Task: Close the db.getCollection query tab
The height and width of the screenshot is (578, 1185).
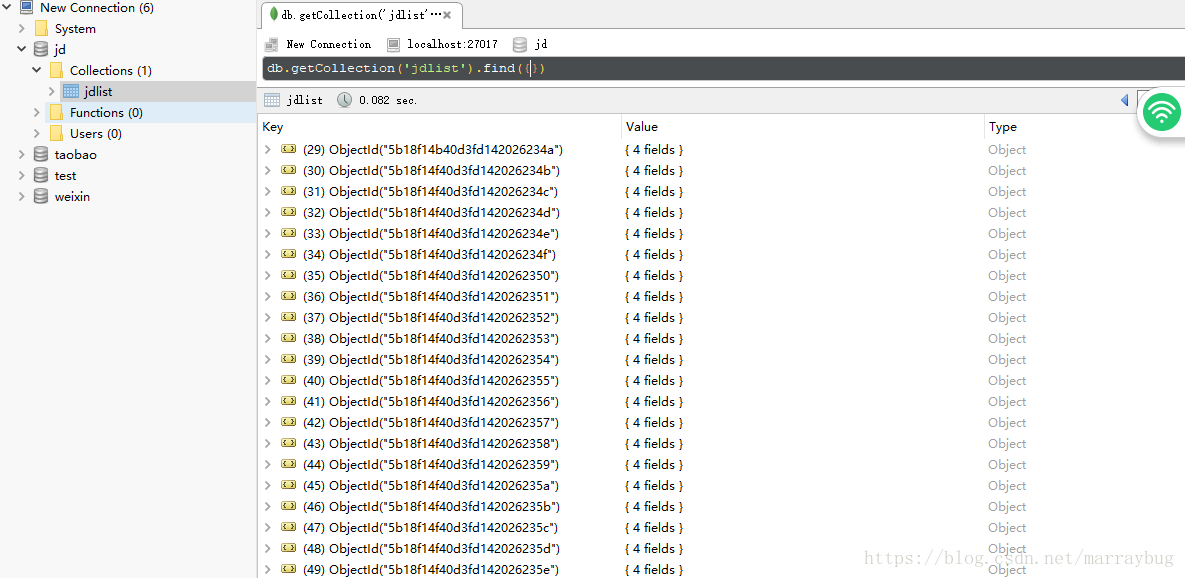Action: point(447,15)
